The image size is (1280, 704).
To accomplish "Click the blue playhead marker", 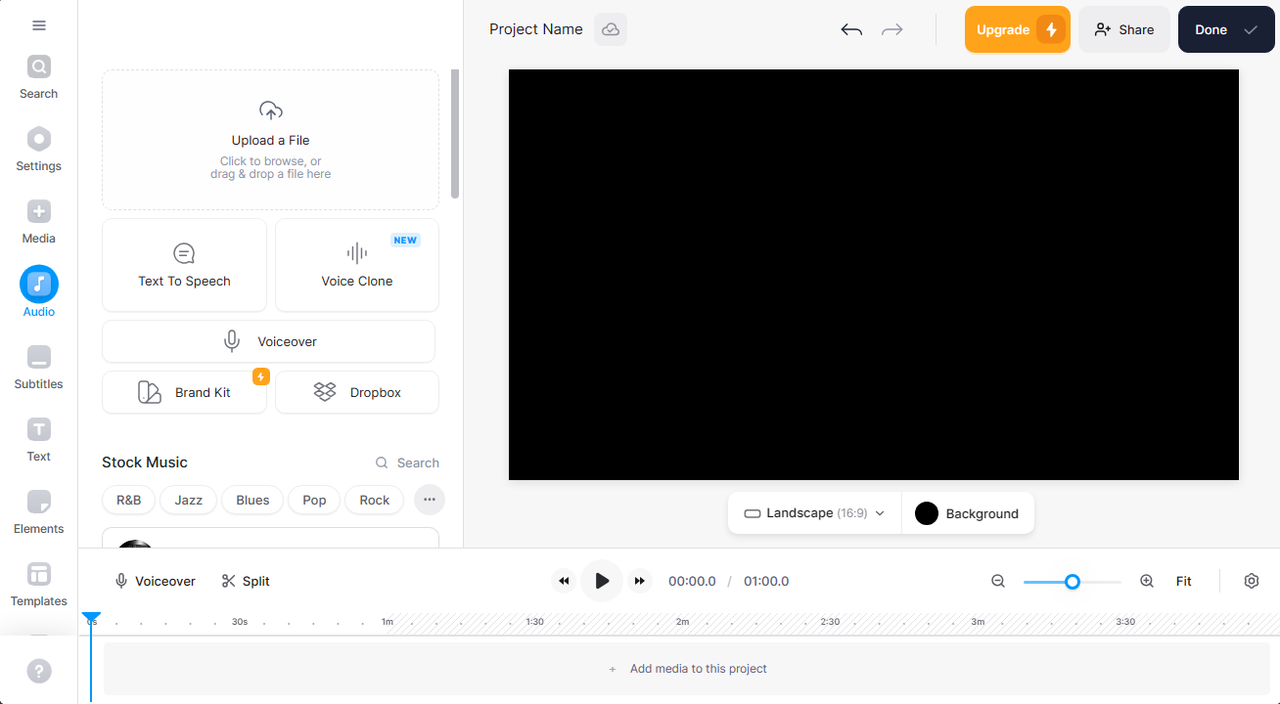I will coord(91,618).
